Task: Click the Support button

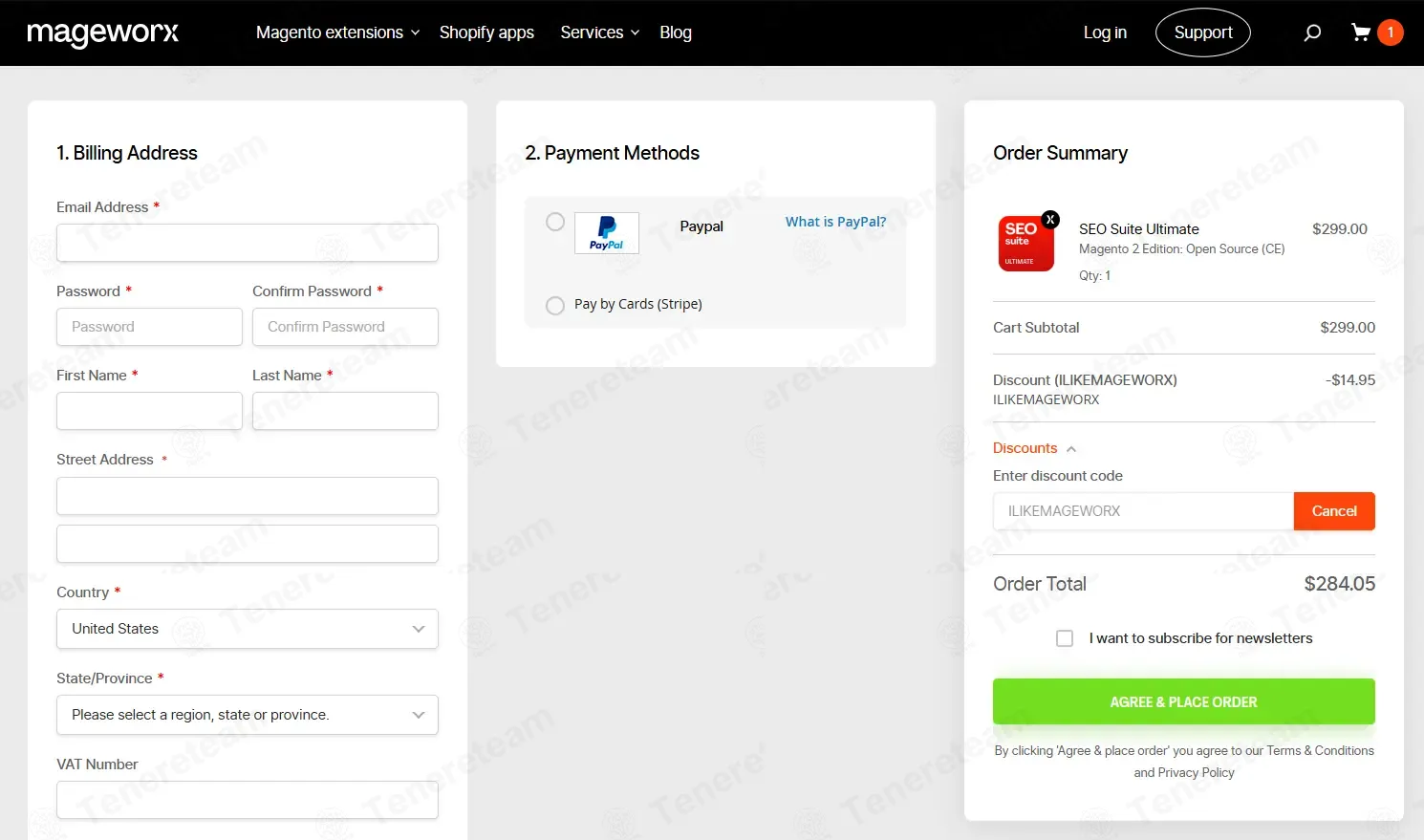Action: (x=1203, y=32)
